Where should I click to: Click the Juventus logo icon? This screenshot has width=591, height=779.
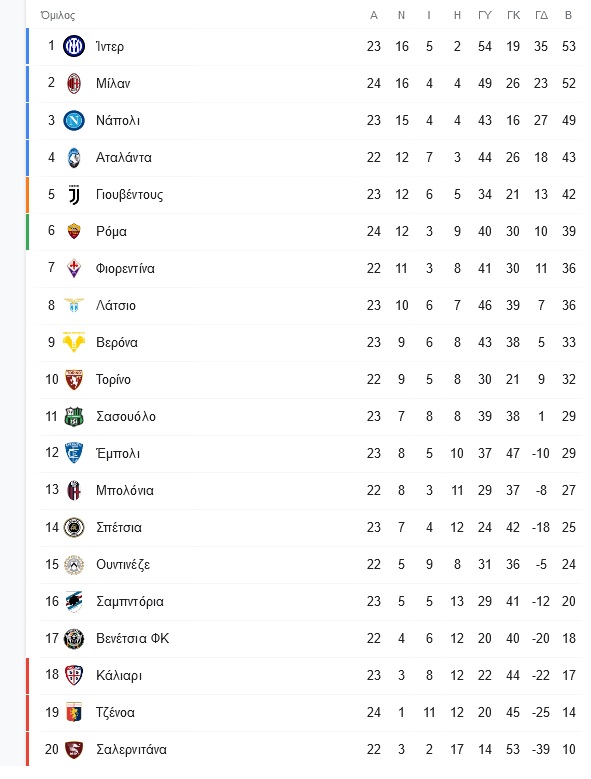pyautogui.click(x=74, y=194)
